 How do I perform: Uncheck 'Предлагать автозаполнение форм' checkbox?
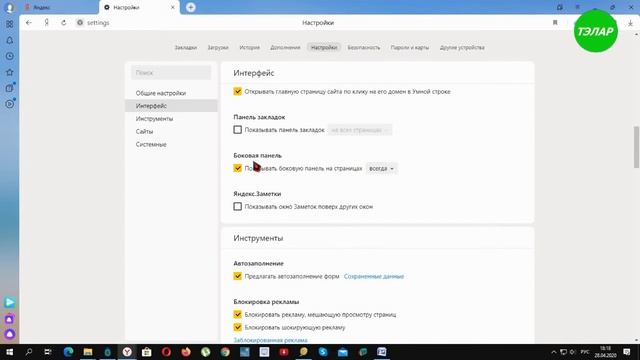238,276
